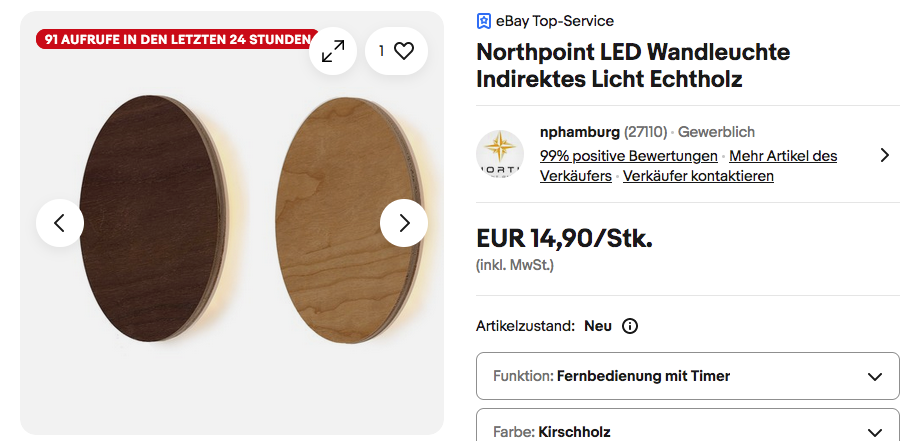Open seller details chevron arrow
The height and width of the screenshot is (441, 924).
pyautogui.click(x=884, y=155)
